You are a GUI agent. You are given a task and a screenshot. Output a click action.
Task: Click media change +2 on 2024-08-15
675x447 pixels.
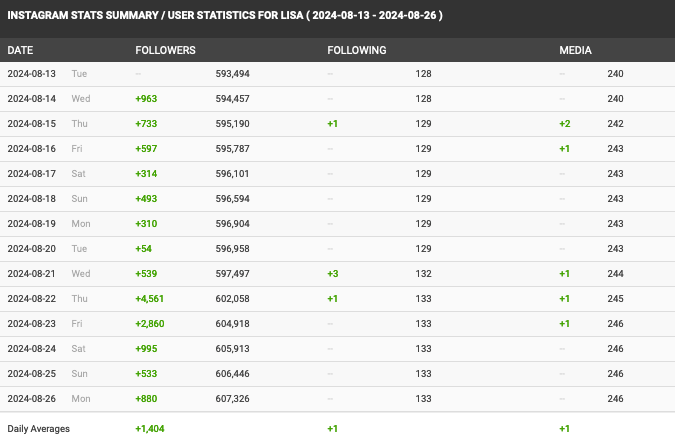[x=565, y=124]
